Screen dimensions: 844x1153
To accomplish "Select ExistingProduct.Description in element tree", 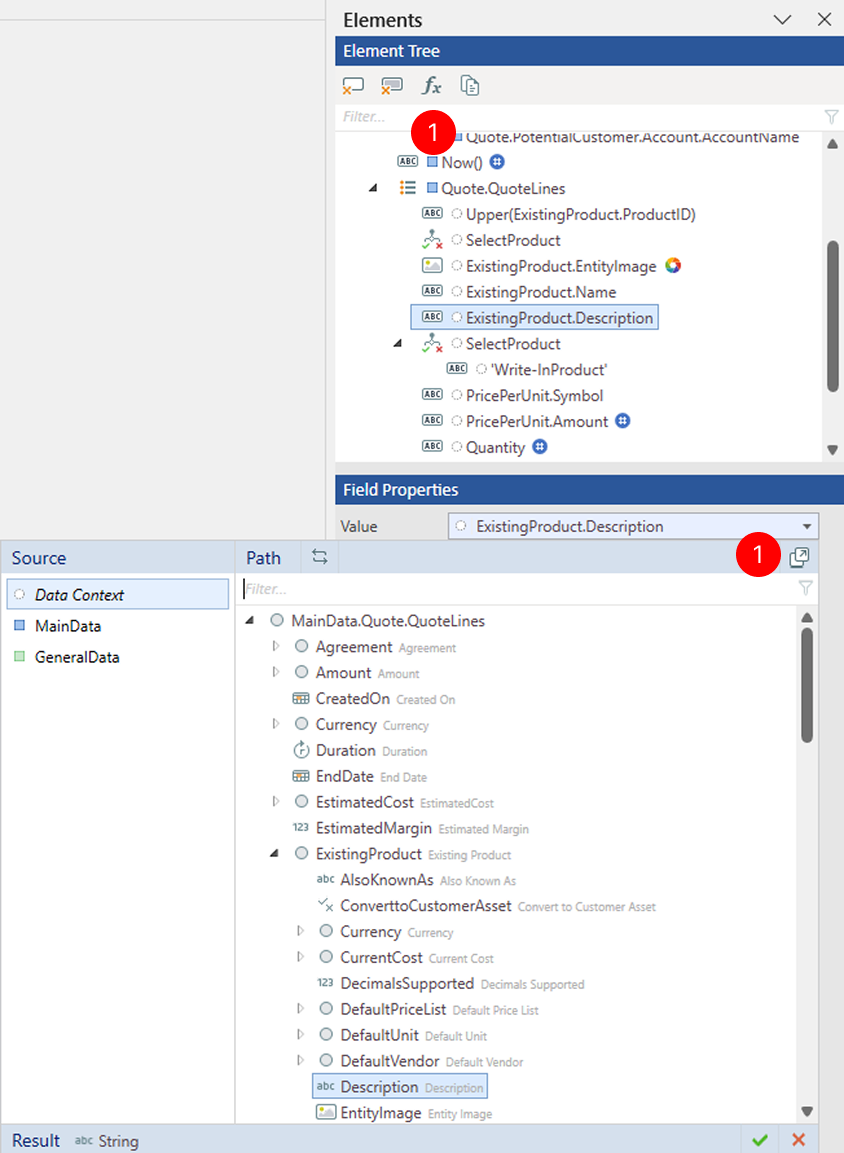I will (534, 318).
